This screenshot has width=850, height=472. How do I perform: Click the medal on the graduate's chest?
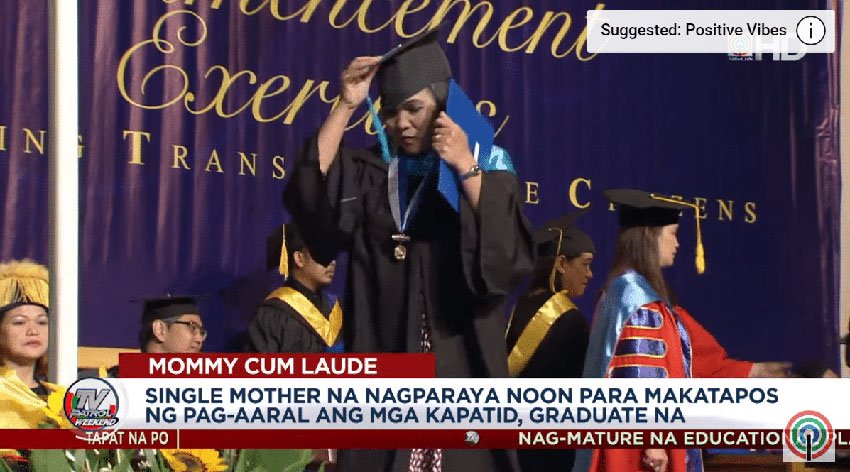point(400,248)
